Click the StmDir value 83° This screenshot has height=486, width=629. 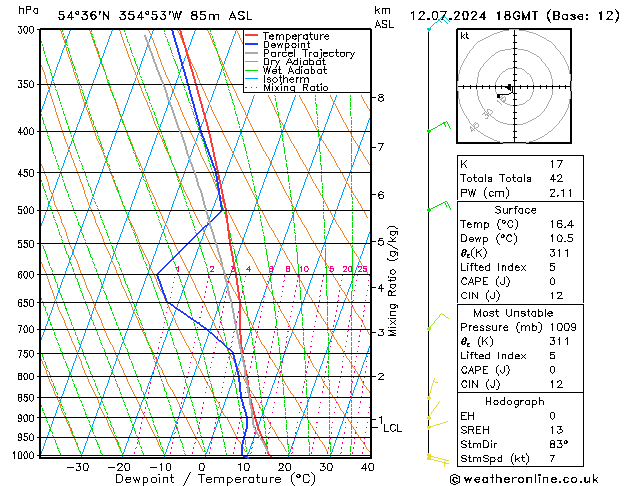(x=558, y=444)
